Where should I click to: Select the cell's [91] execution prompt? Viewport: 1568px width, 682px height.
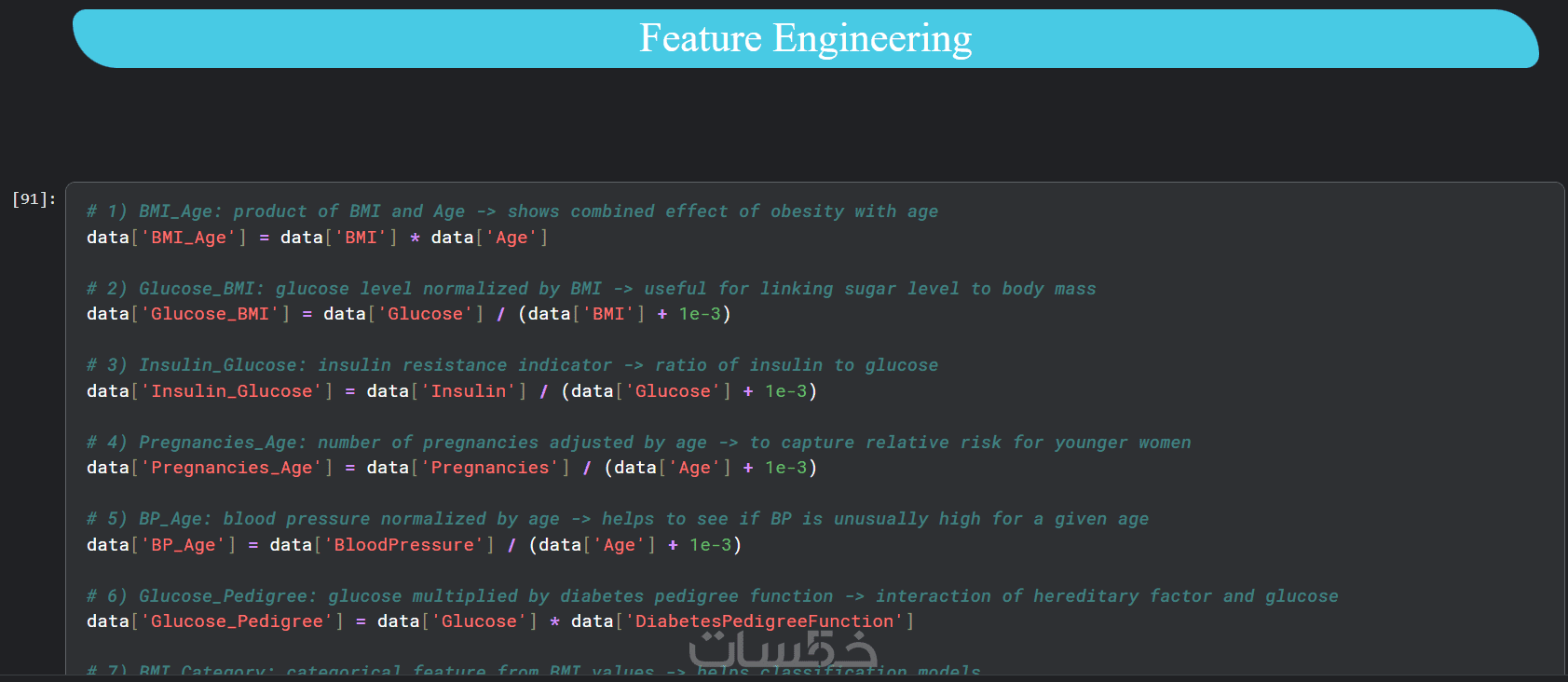(x=34, y=199)
